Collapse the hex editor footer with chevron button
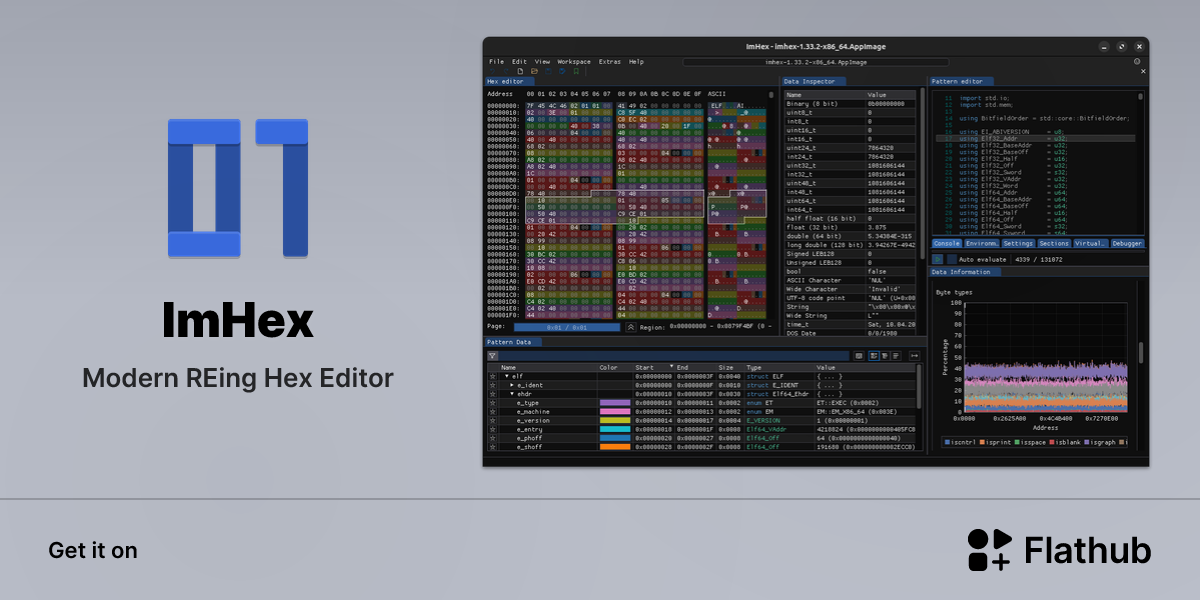The image size is (1200, 600). (x=631, y=326)
